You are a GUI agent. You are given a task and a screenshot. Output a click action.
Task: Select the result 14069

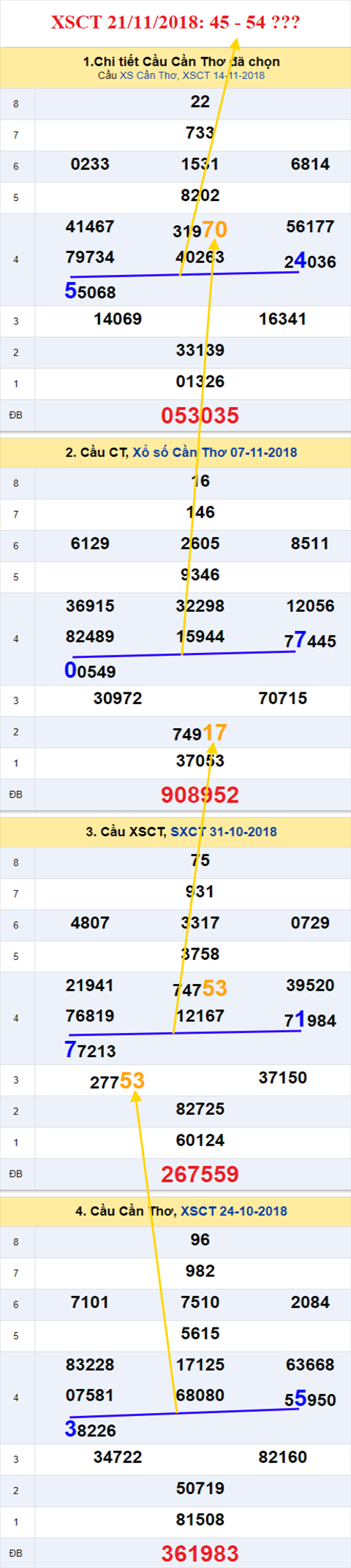tap(118, 319)
